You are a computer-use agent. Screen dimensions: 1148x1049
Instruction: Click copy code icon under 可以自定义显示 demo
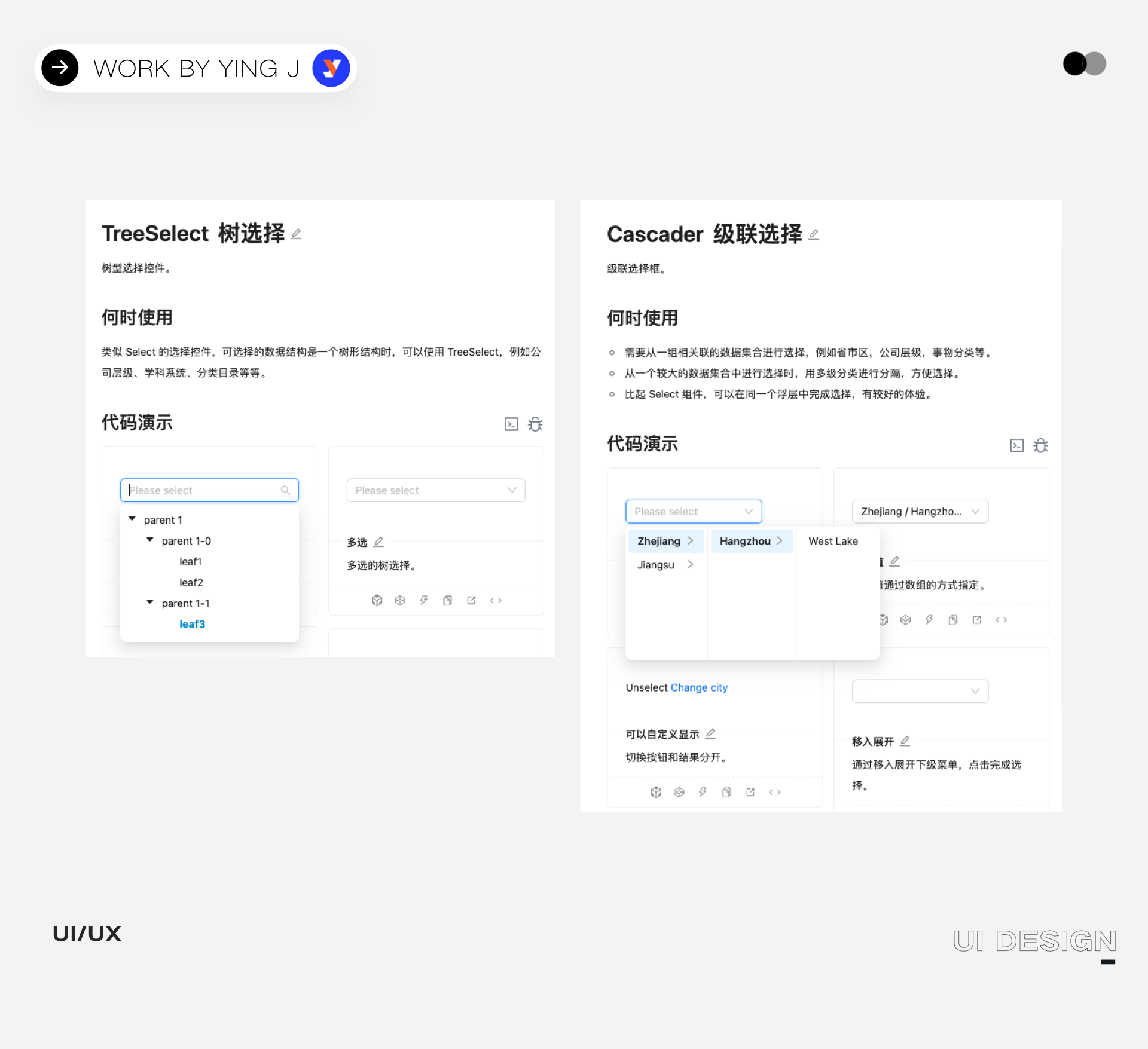pyautogui.click(x=726, y=792)
